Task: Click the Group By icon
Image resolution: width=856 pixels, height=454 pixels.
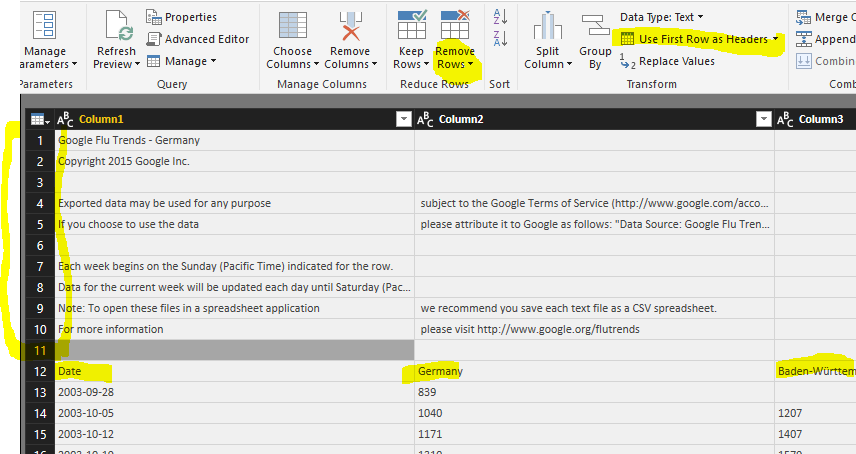Action: 595,25
